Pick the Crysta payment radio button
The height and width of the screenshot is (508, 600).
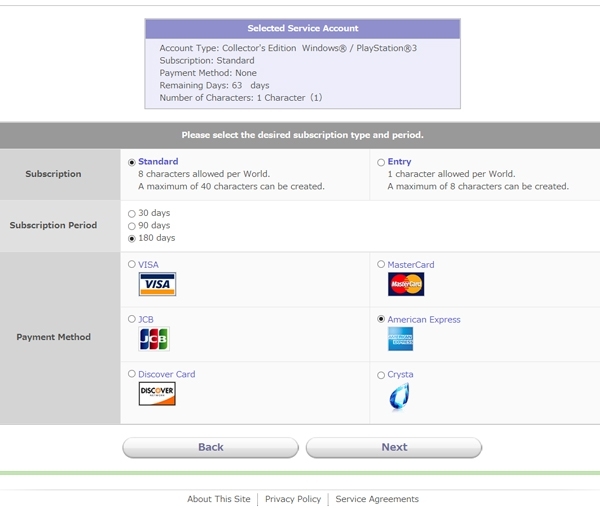point(381,375)
